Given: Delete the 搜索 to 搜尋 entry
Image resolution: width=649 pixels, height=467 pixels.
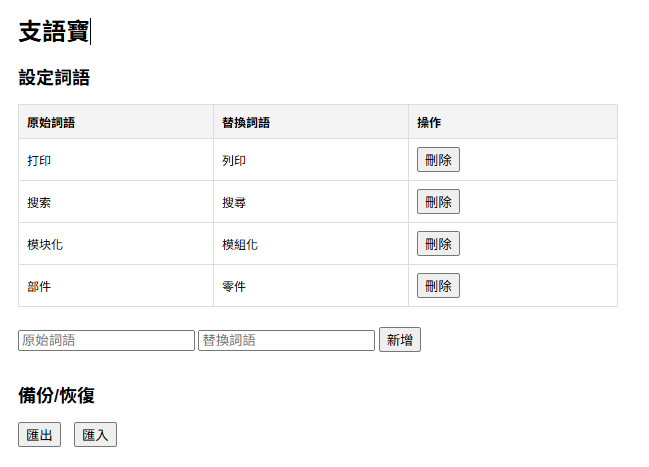Looking at the screenshot, I should tap(438, 202).
